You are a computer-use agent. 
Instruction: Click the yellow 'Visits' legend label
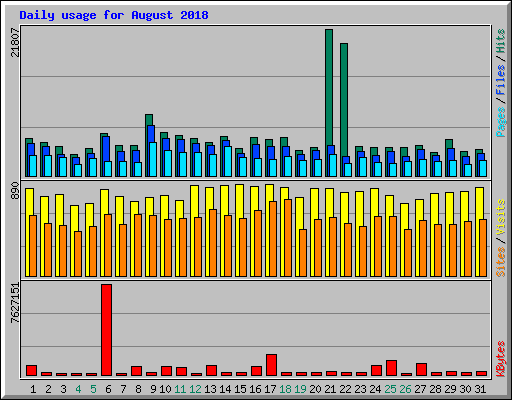pos(501,217)
